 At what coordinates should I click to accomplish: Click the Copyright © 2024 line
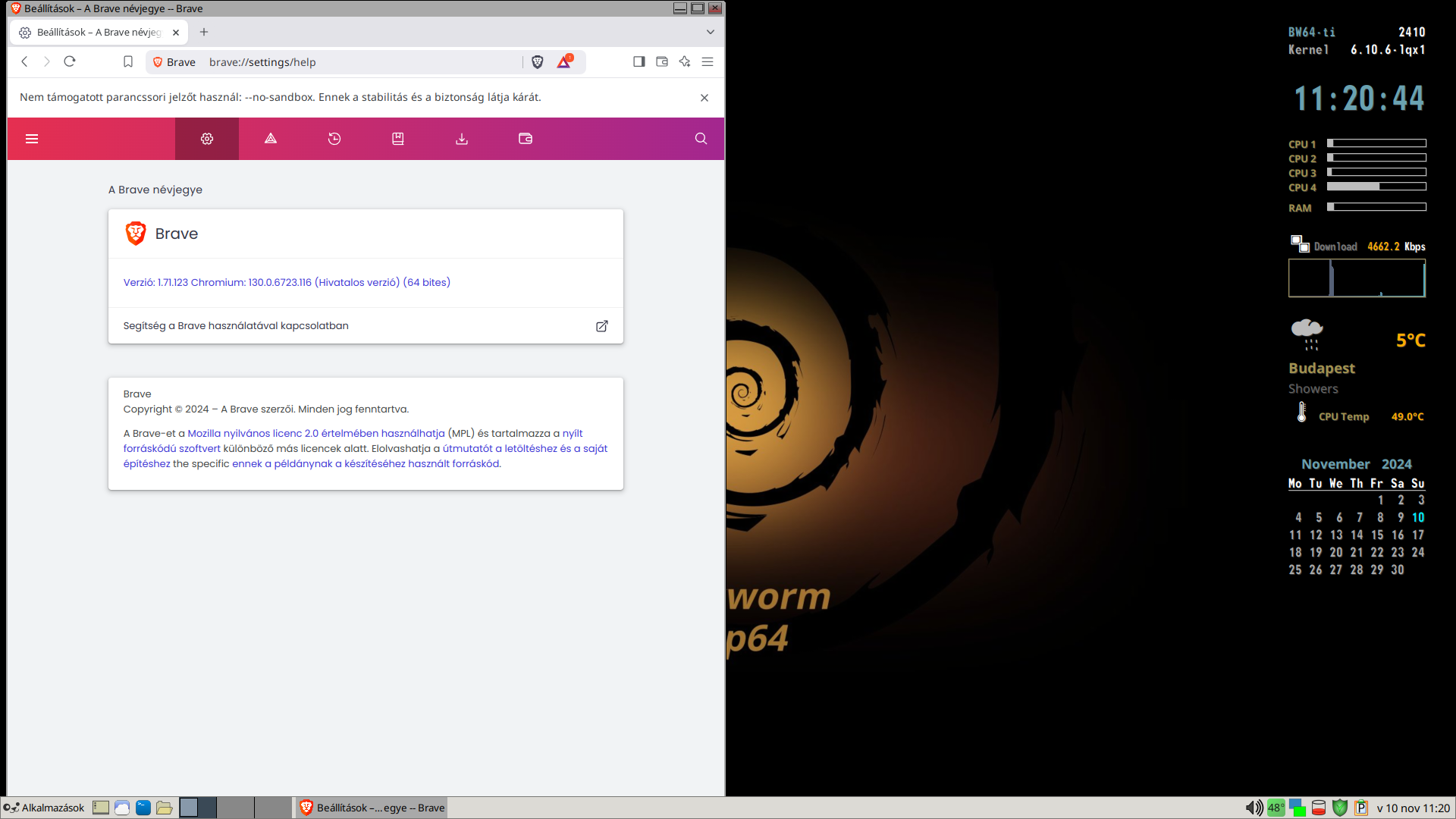(266, 409)
